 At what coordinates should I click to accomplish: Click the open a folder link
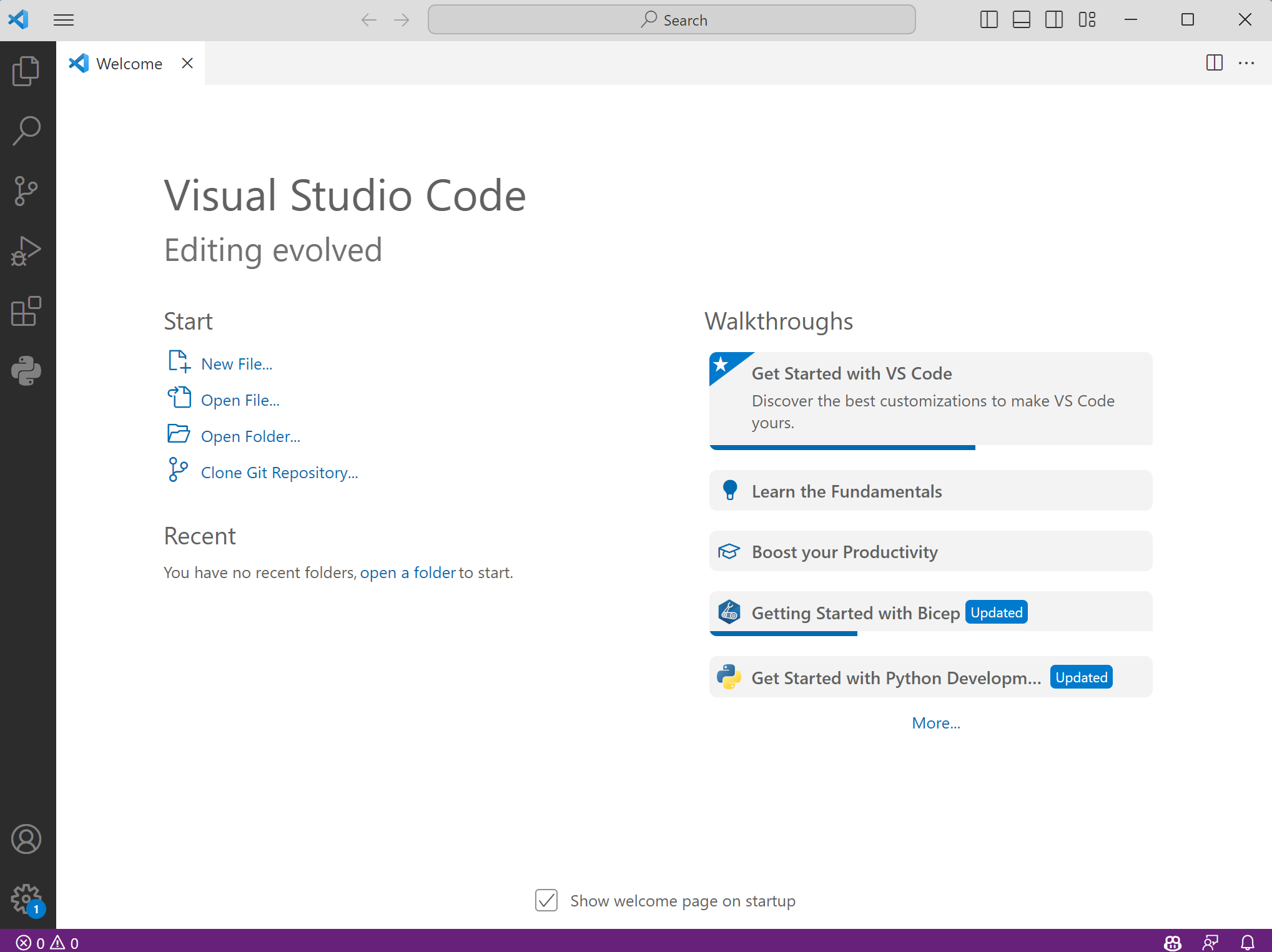407,572
